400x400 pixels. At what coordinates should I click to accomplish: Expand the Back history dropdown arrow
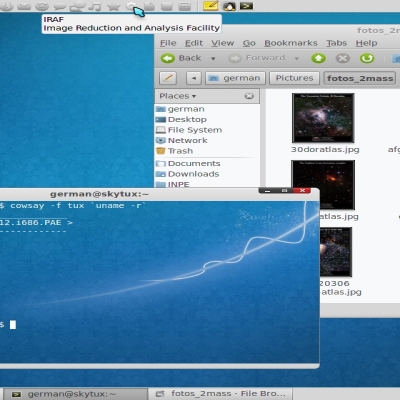coord(213,59)
